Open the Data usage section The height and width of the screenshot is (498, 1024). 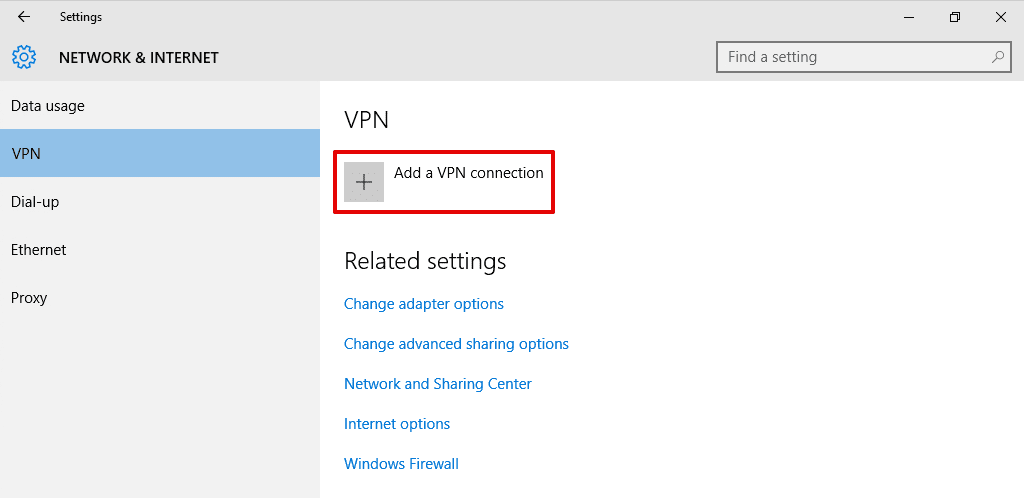click(48, 106)
